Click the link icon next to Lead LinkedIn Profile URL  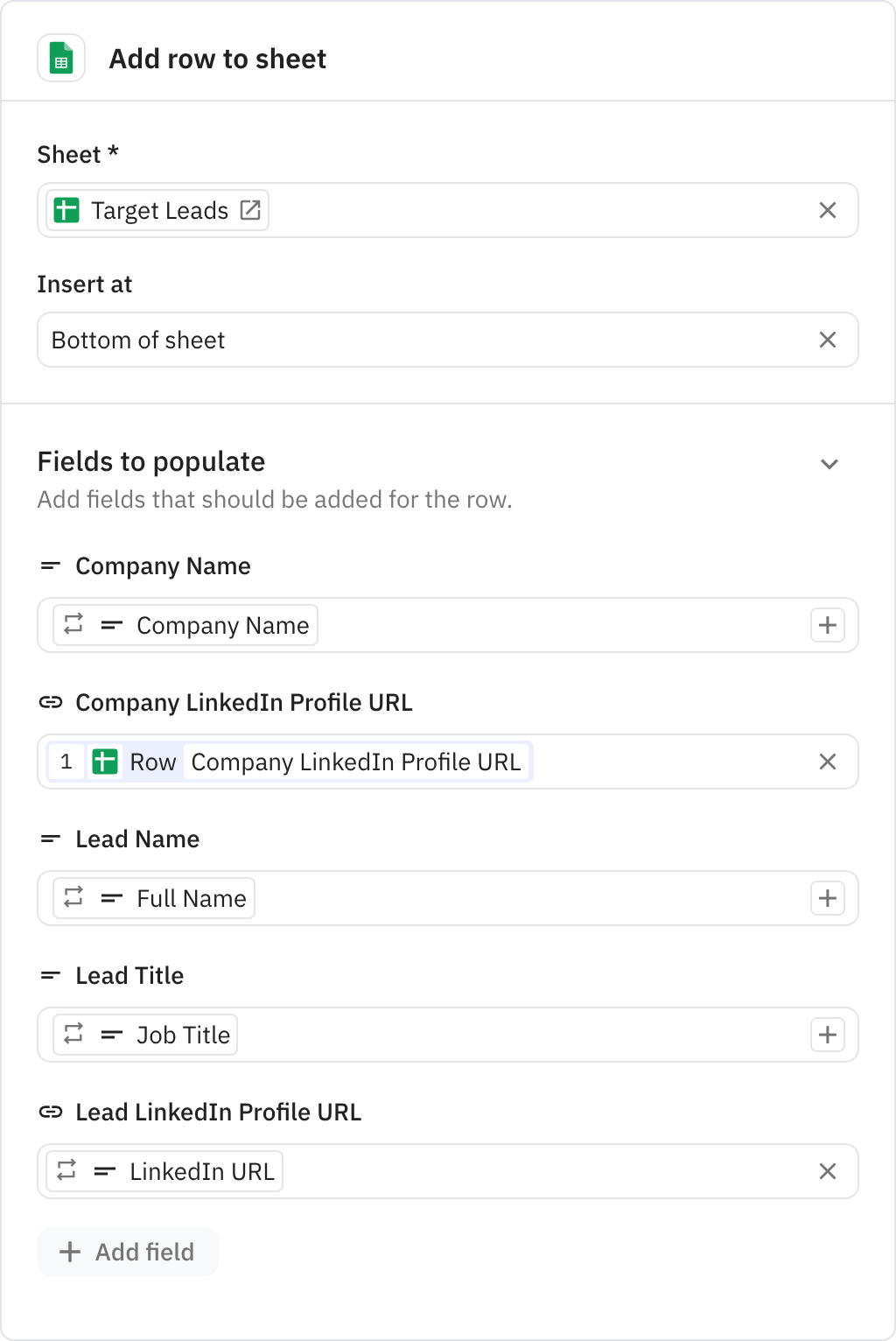coord(51,1112)
